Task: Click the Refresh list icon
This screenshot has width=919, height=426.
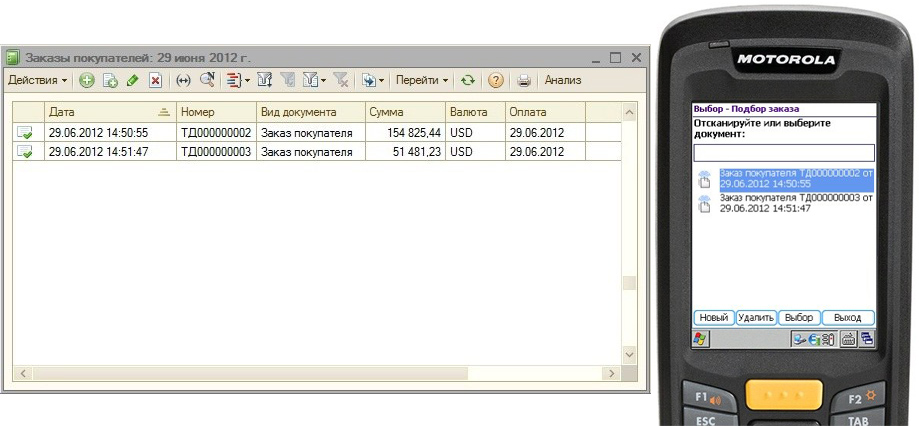Action: tap(467, 80)
